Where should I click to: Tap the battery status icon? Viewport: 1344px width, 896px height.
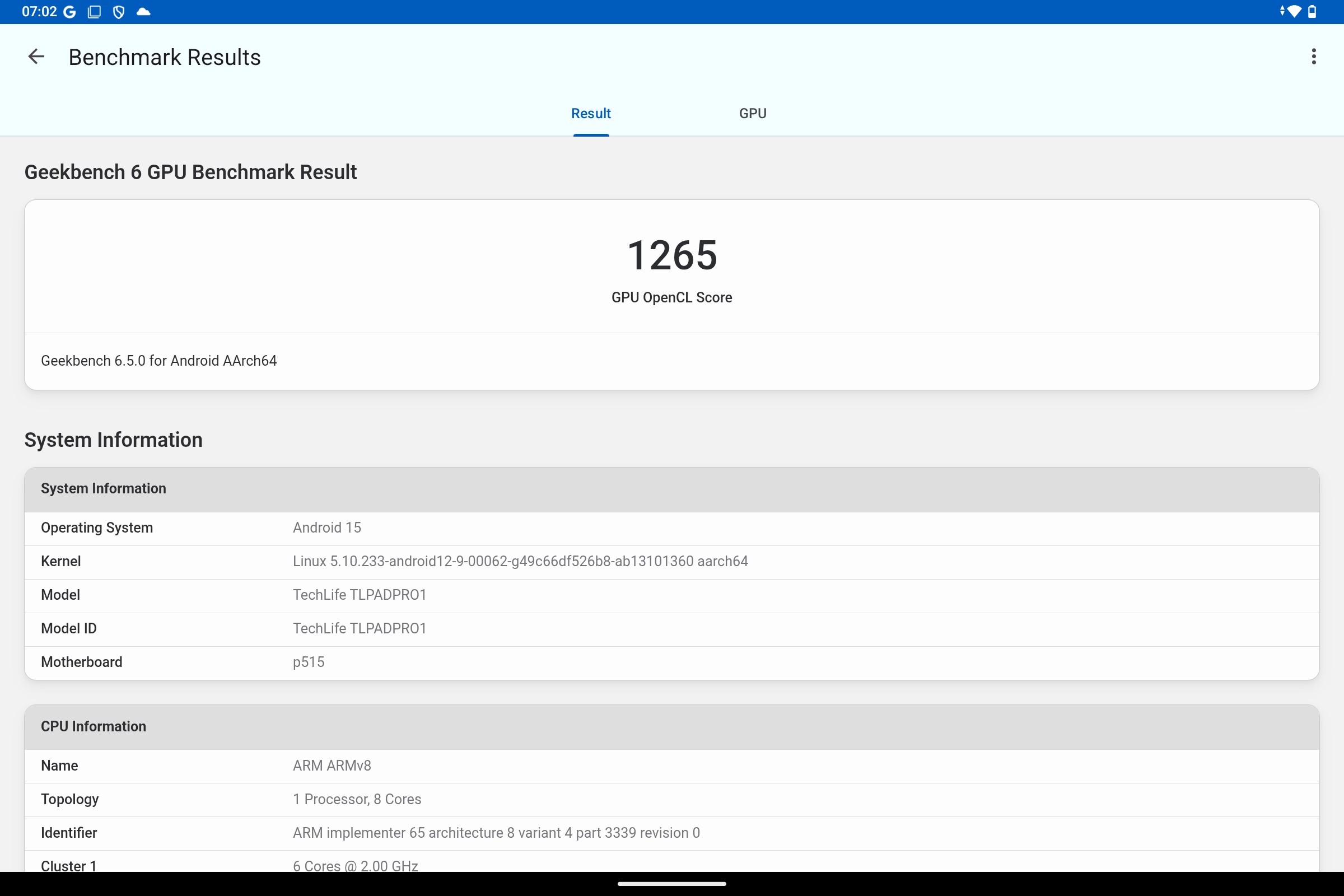click(1312, 11)
